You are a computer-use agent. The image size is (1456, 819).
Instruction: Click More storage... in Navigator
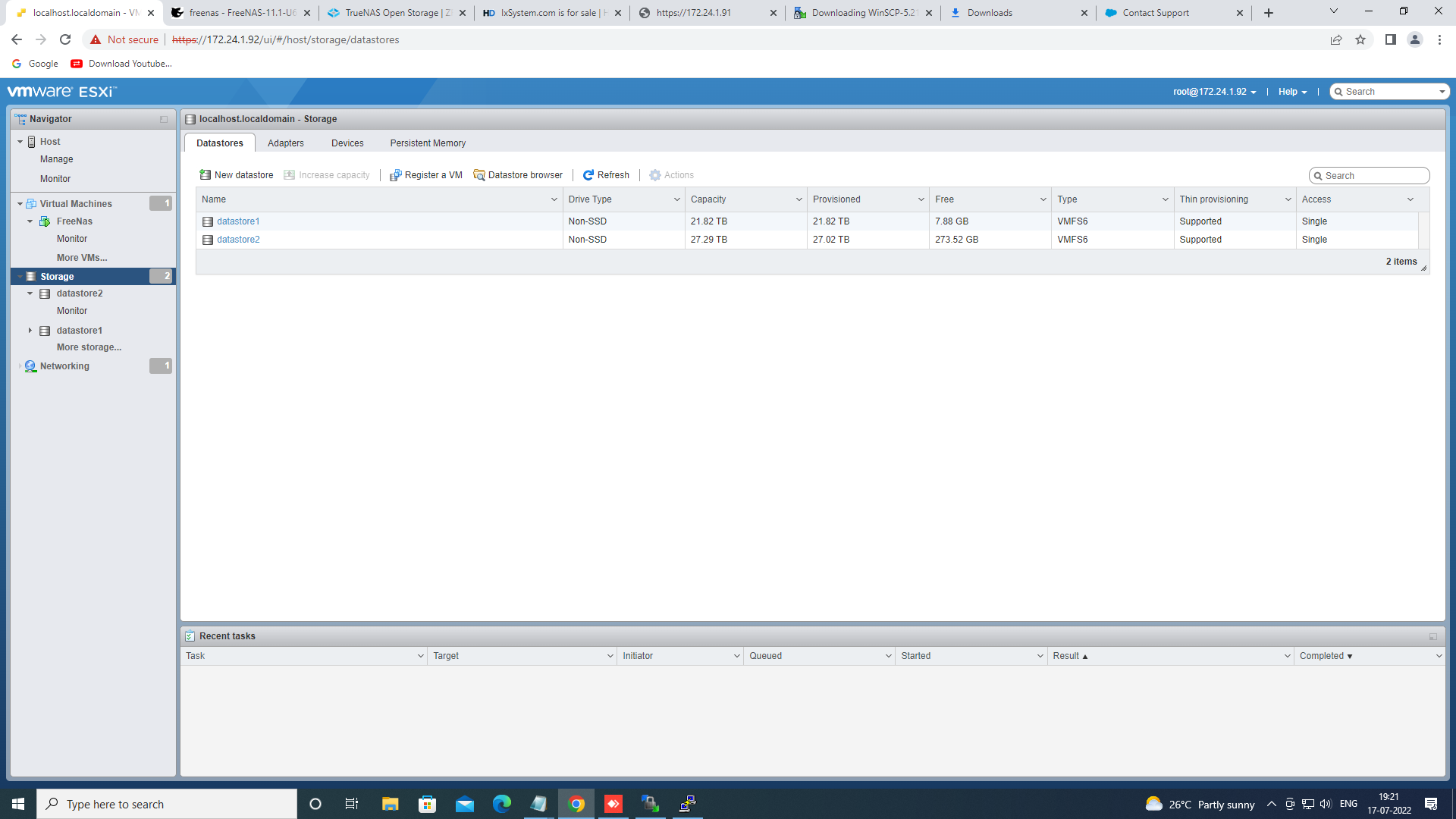pos(89,347)
